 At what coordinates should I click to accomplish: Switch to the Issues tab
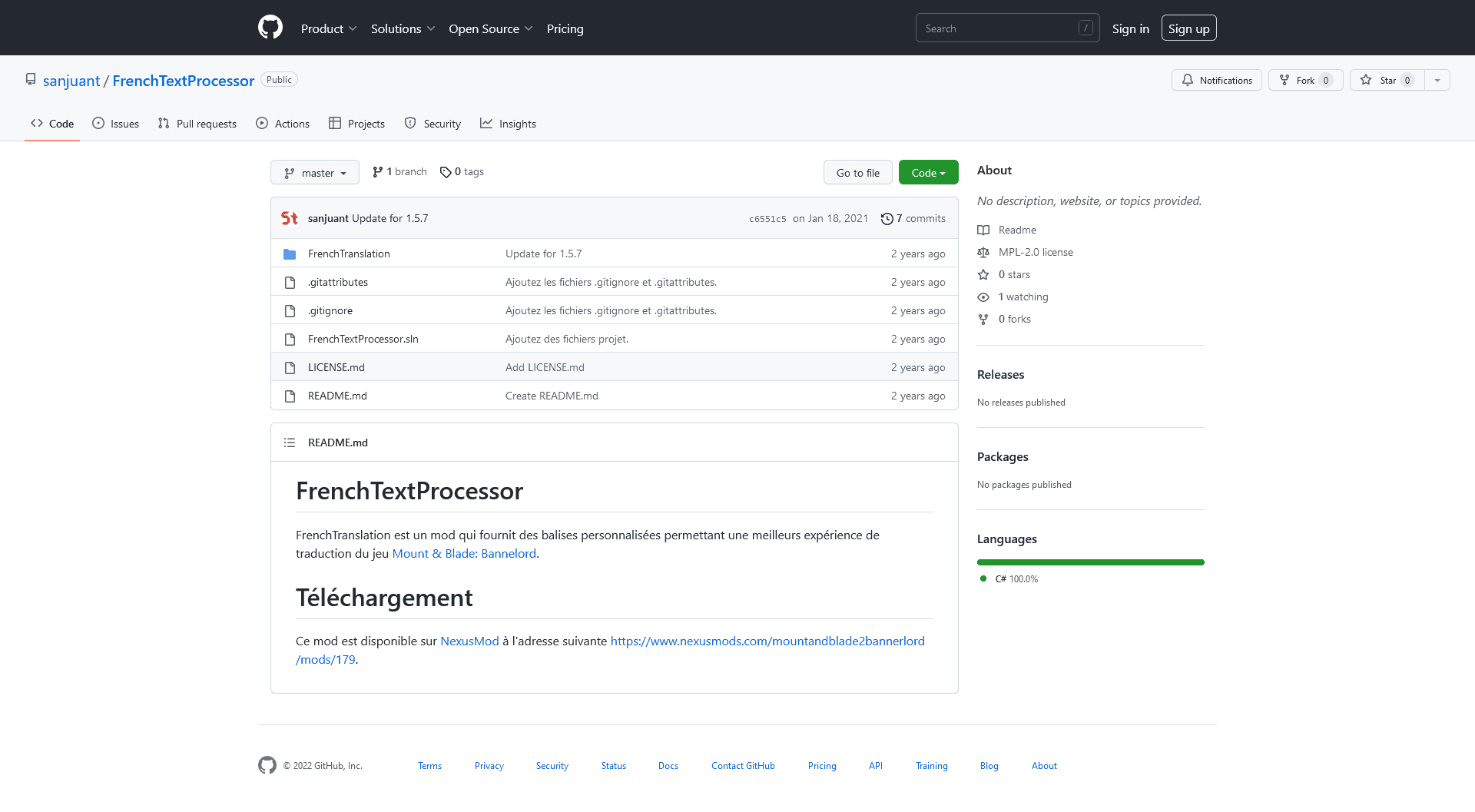(116, 124)
